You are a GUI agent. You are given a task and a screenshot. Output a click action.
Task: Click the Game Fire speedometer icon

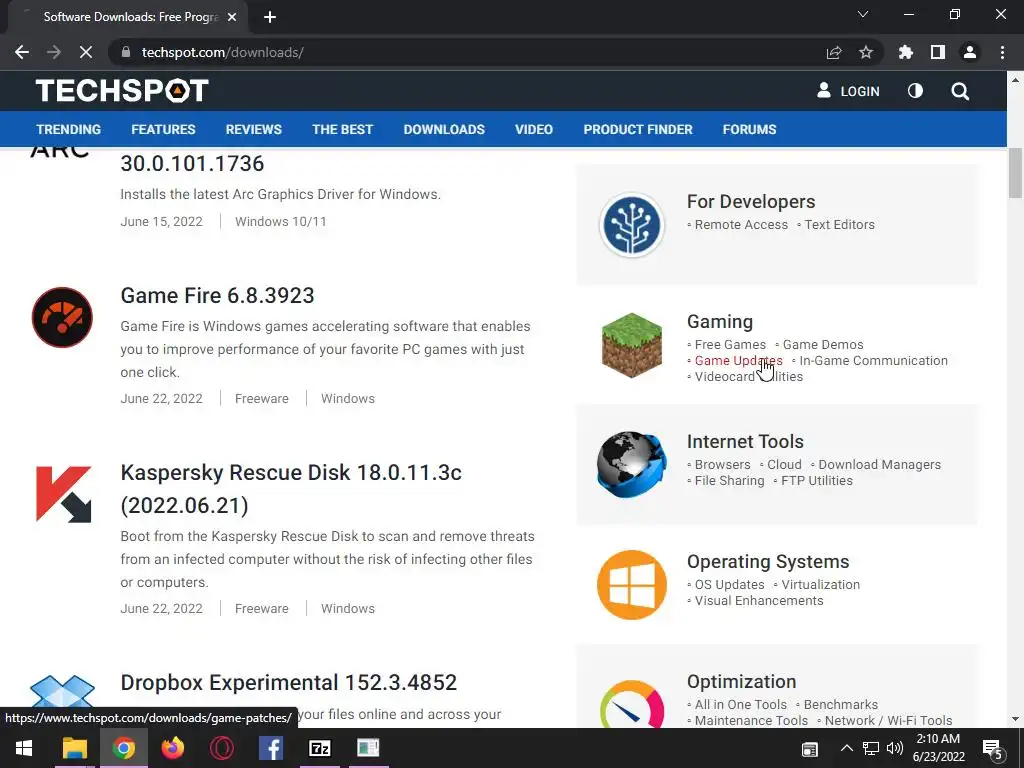point(62,317)
